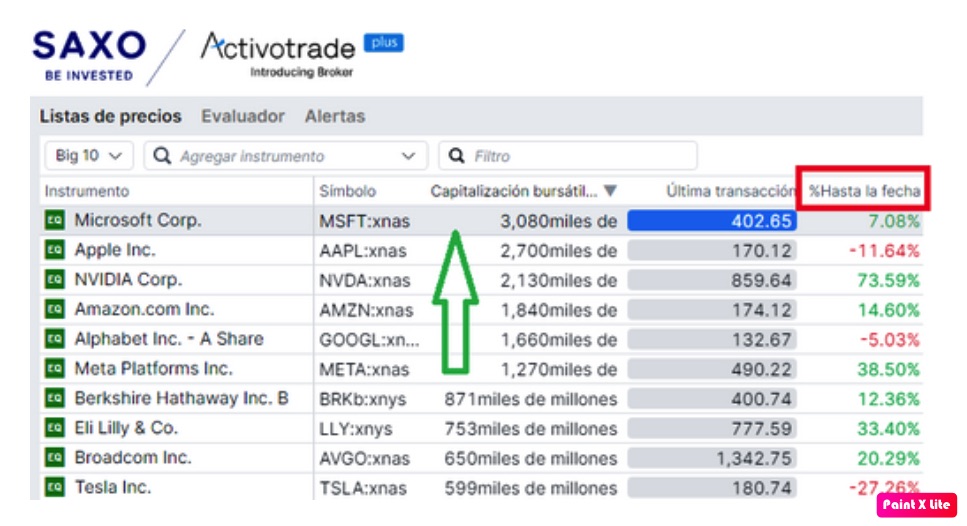Screen dimensions: 967x526
Task: Open the Big 10 list dropdown
Action: point(88,156)
